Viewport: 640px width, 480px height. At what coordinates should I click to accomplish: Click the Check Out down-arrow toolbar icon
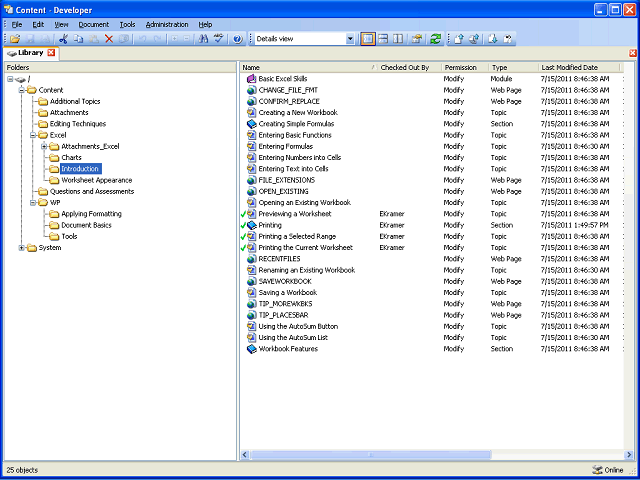(x=493, y=39)
